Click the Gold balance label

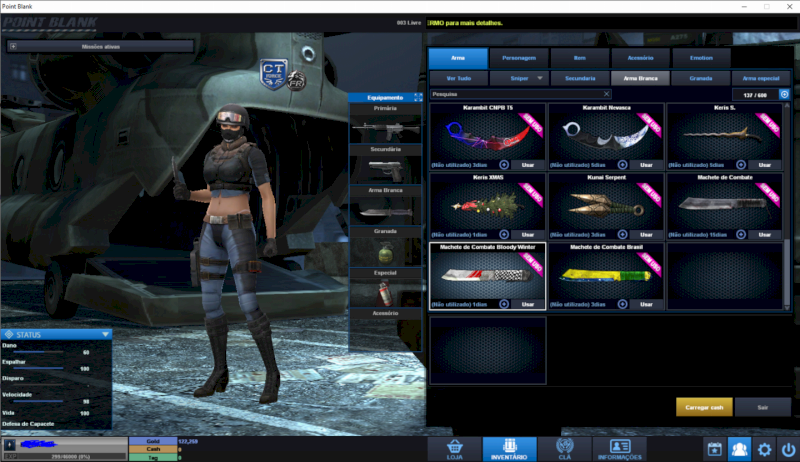pyautogui.click(x=153, y=441)
